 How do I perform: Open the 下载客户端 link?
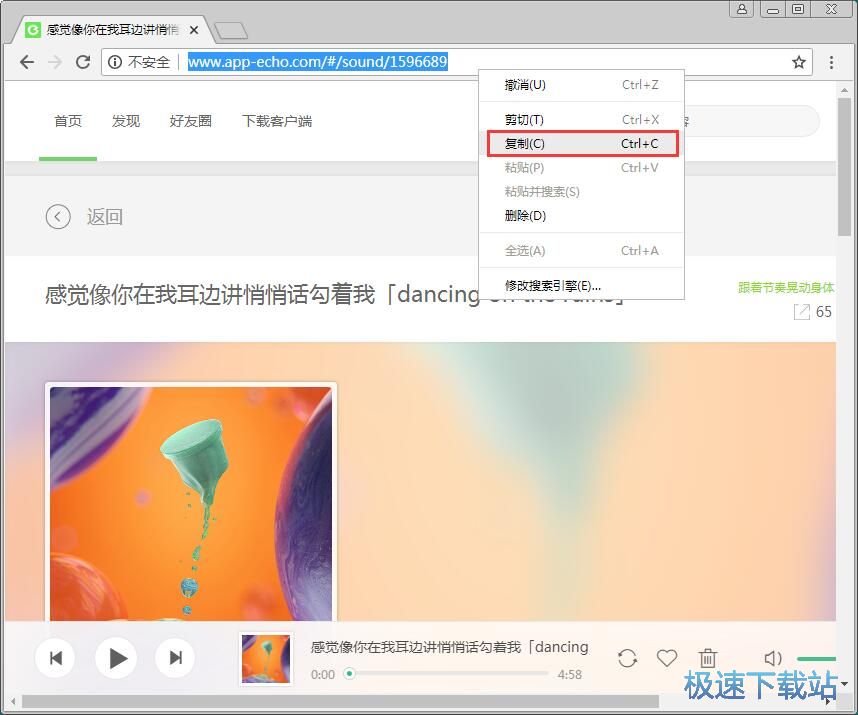coord(277,121)
